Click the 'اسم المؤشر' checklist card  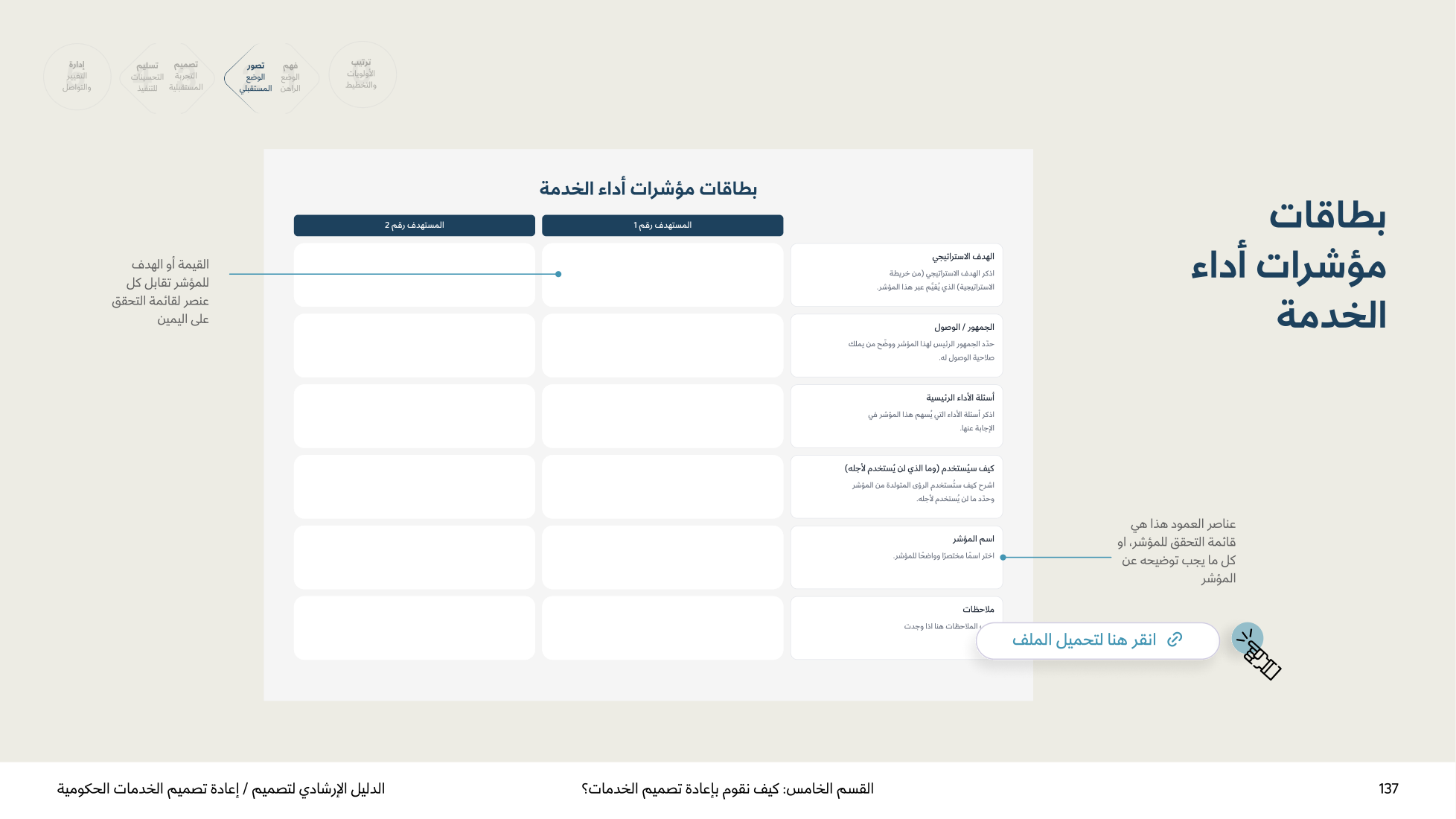(896, 557)
